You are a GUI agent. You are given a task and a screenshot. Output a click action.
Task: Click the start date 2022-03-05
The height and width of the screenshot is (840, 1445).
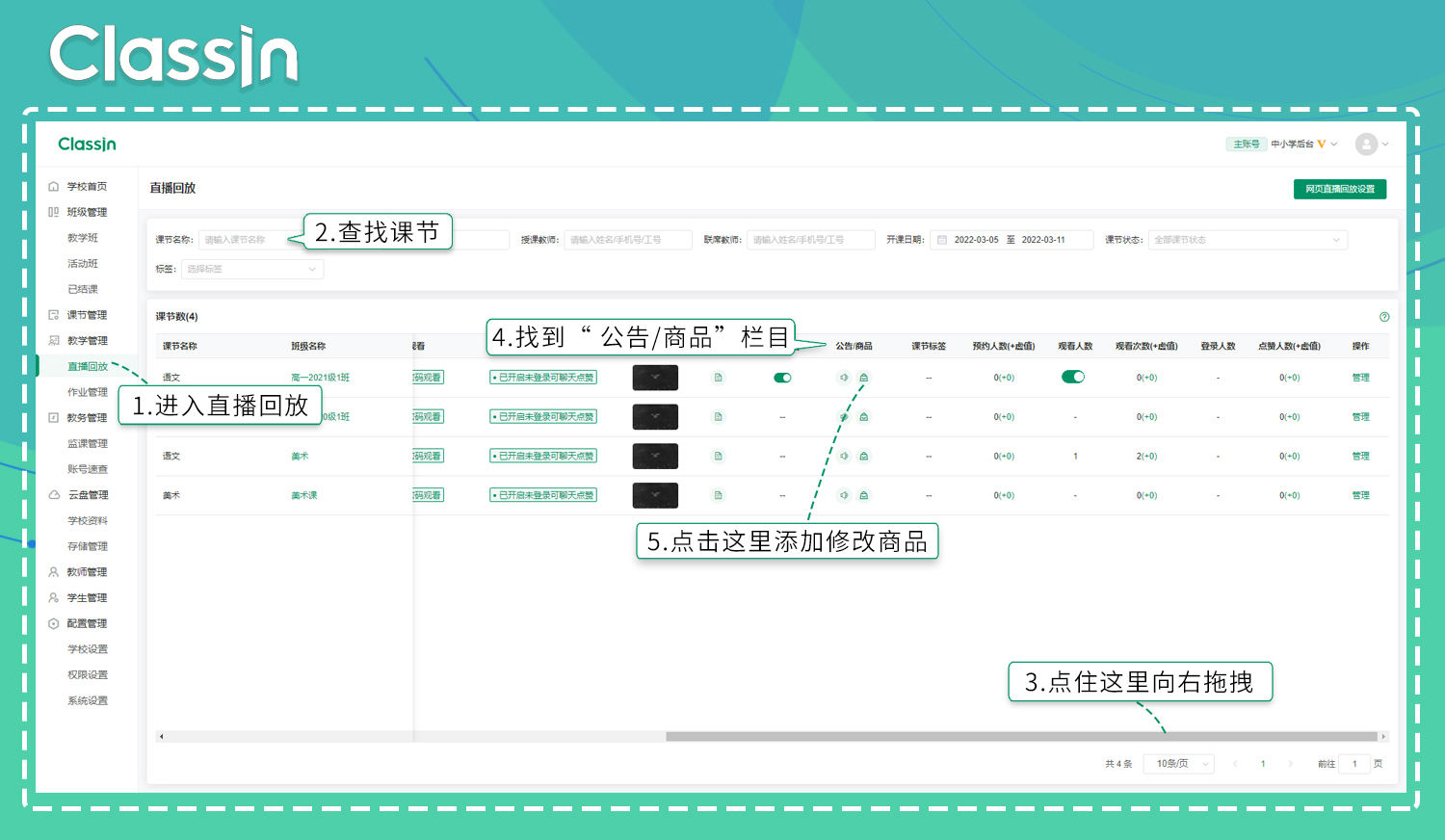point(976,240)
